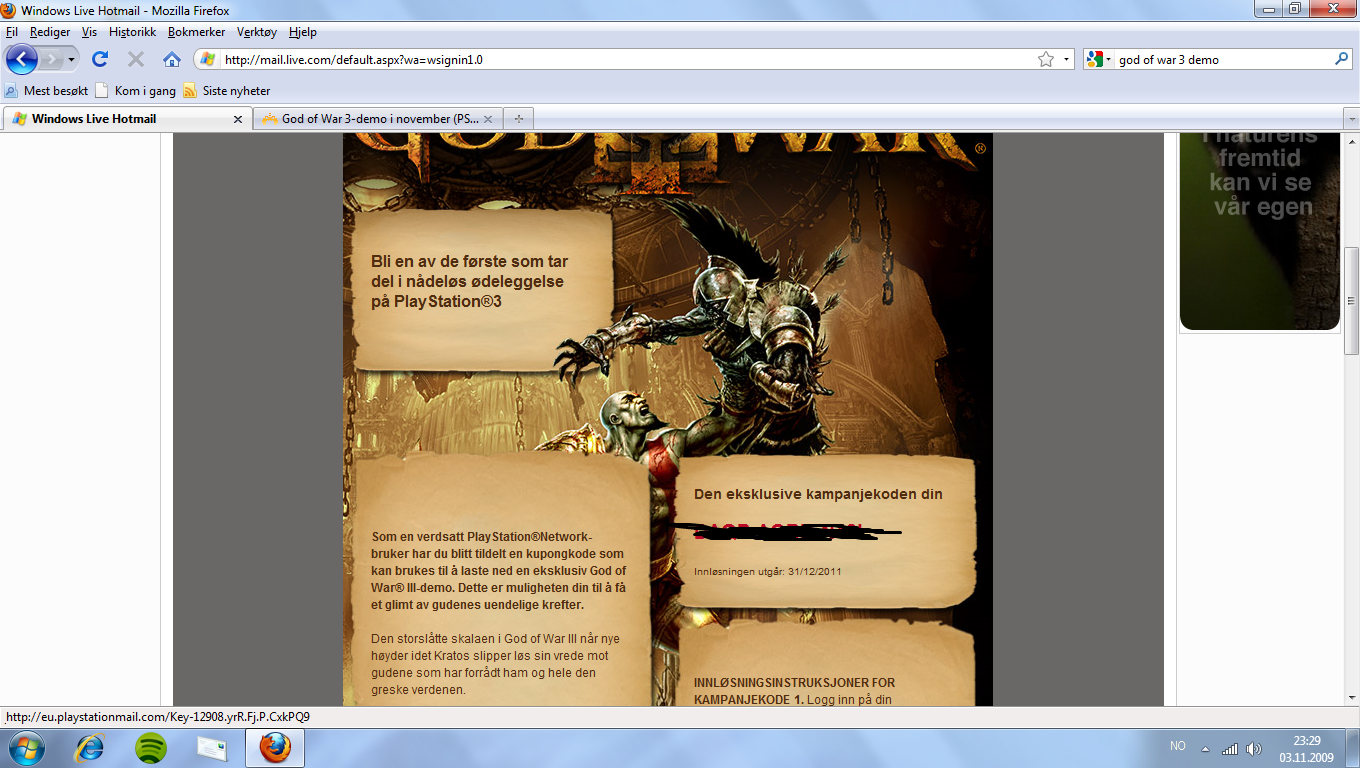1360x768 pixels.
Task: Launch Internet Explorer from the taskbar
Action: coord(91,748)
